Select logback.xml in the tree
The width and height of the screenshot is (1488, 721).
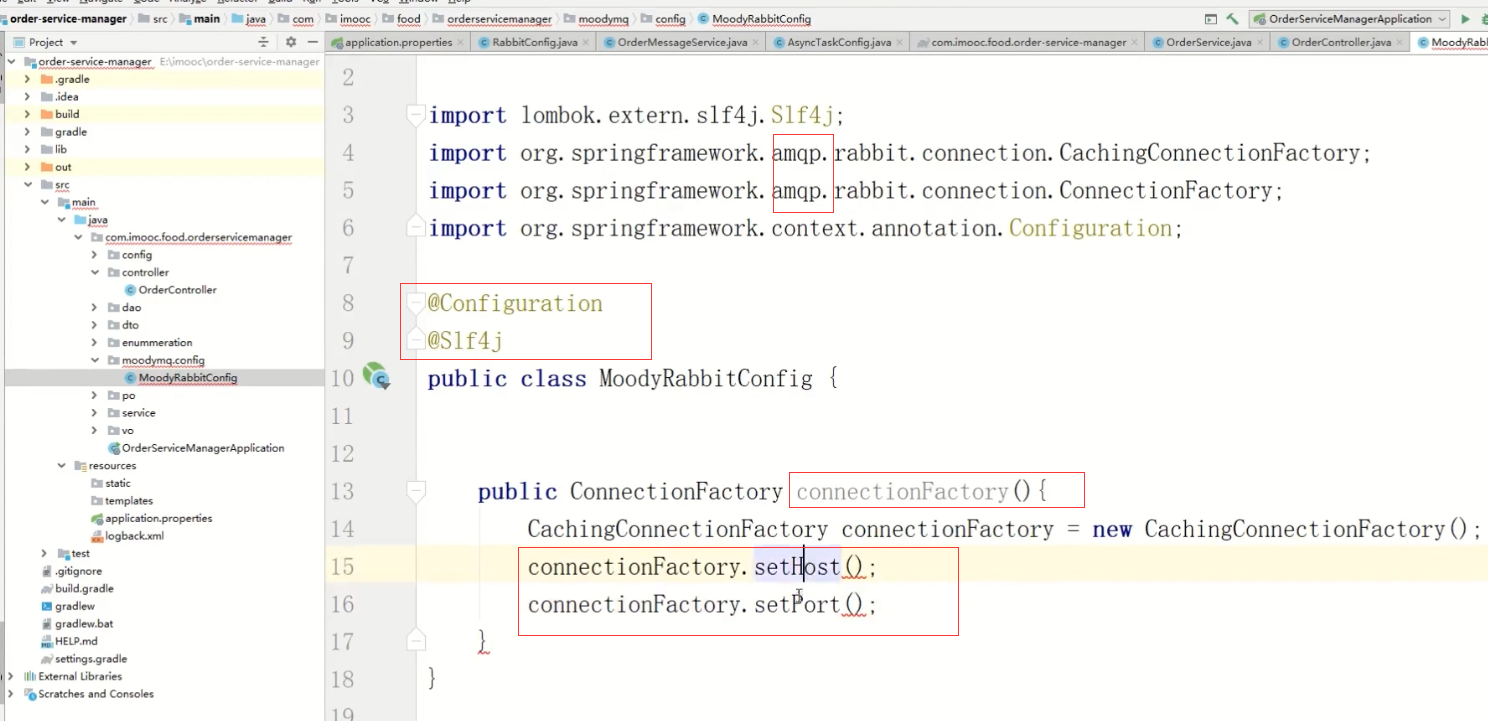[127, 536]
